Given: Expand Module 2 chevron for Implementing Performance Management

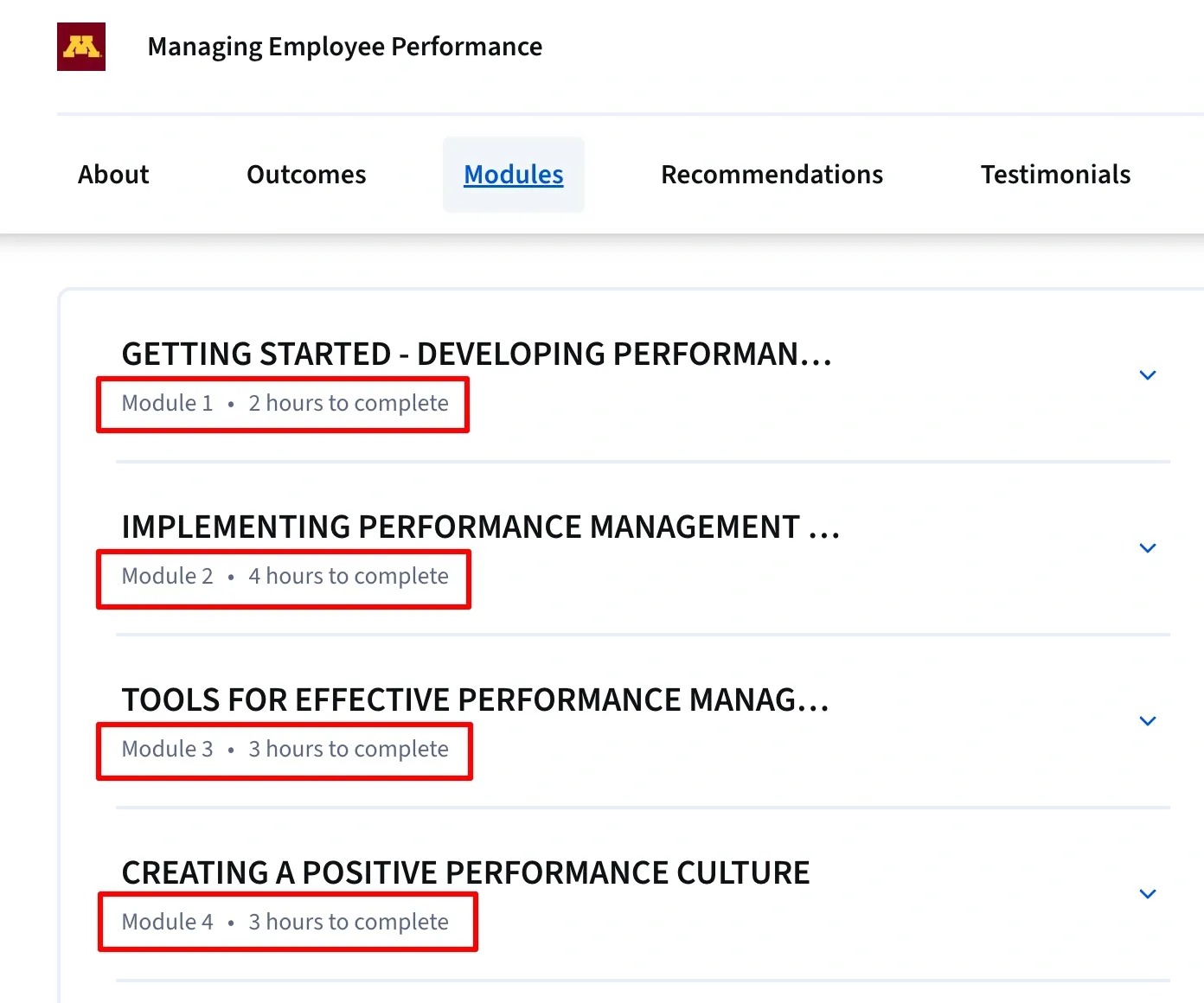Looking at the screenshot, I should coord(1148,548).
